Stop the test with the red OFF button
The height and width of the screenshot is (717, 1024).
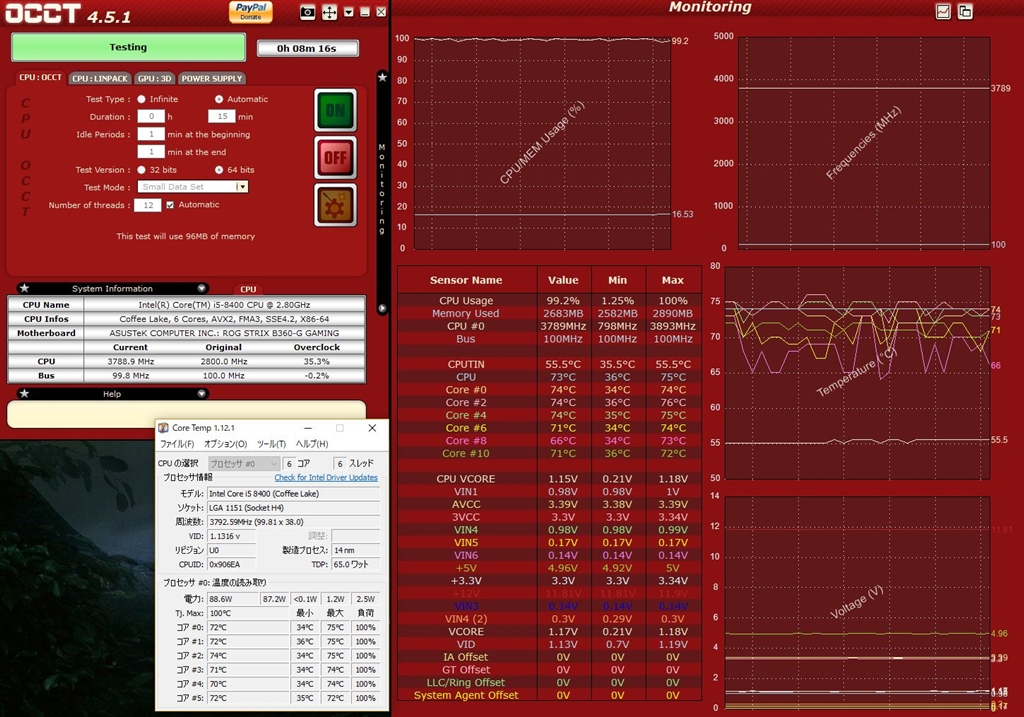[336, 157]
